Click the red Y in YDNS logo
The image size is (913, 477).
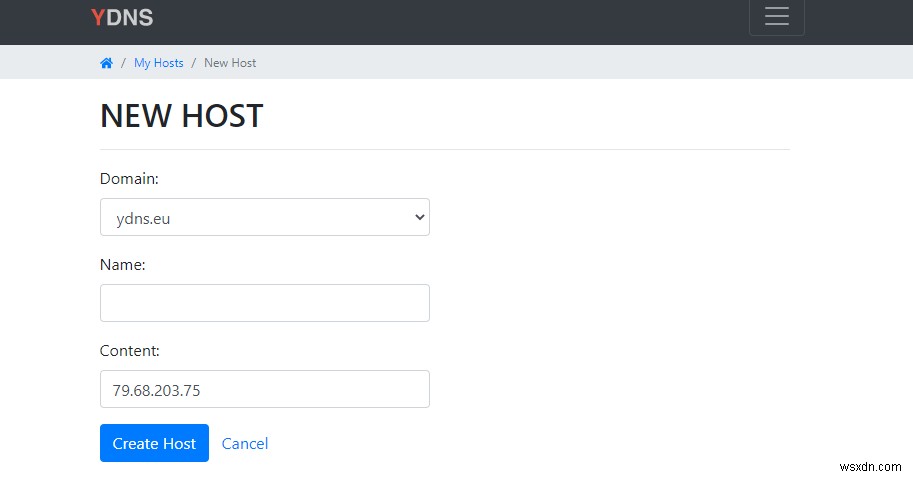[98, 17]
